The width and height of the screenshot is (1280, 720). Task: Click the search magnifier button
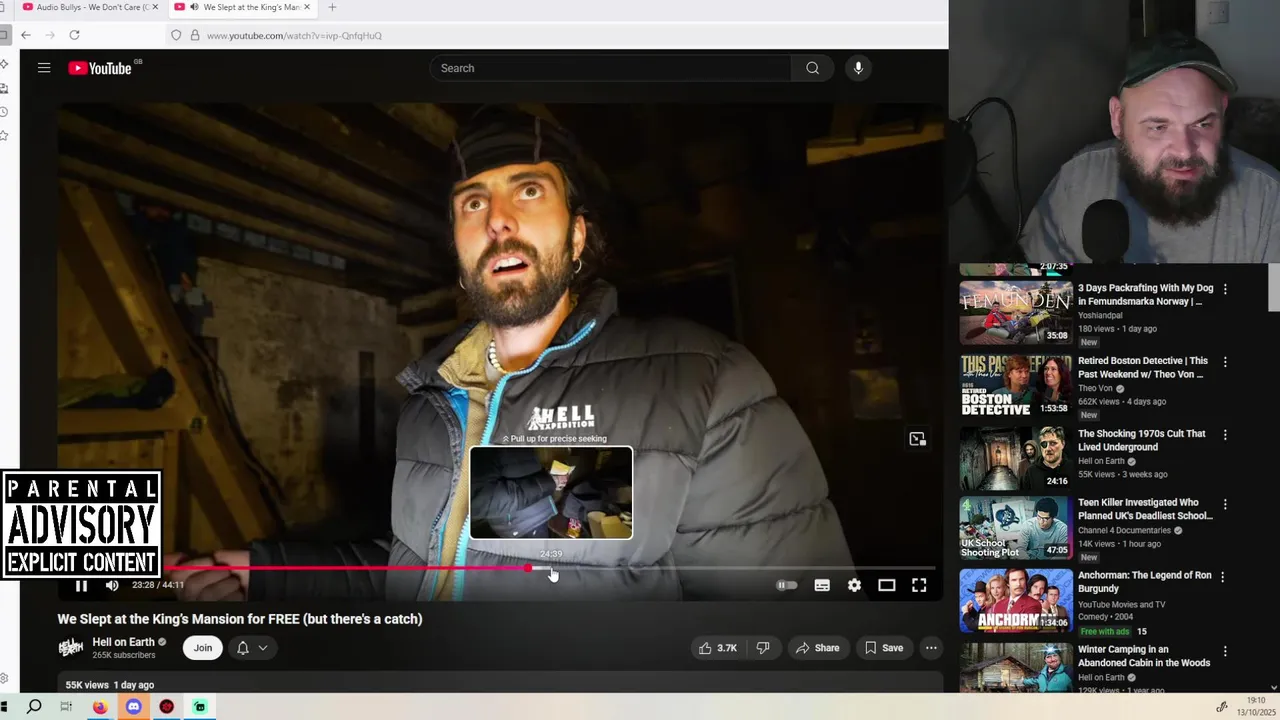[812, 68]
